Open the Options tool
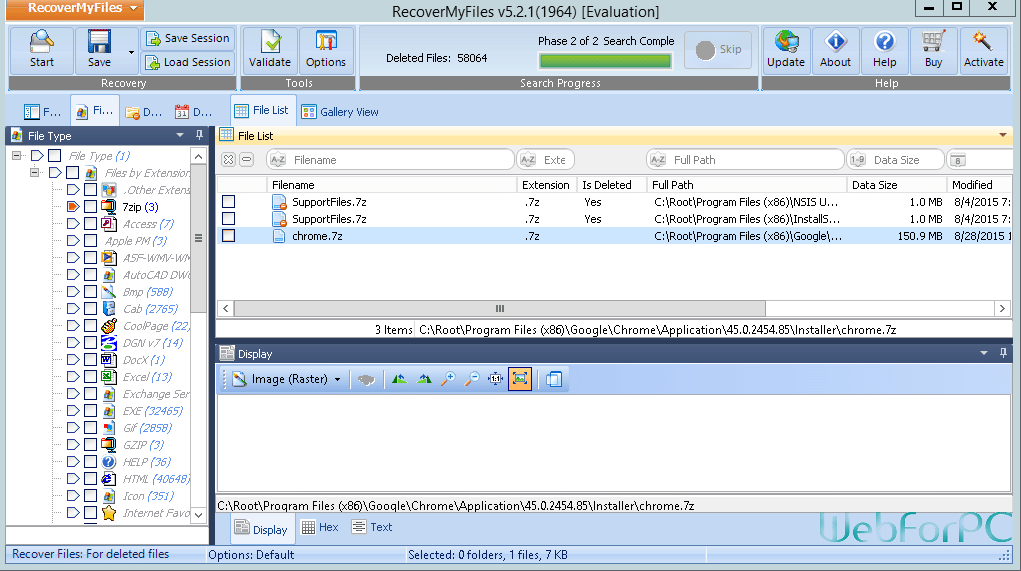This screenshot has width=1021, height=571. point(326,49)
